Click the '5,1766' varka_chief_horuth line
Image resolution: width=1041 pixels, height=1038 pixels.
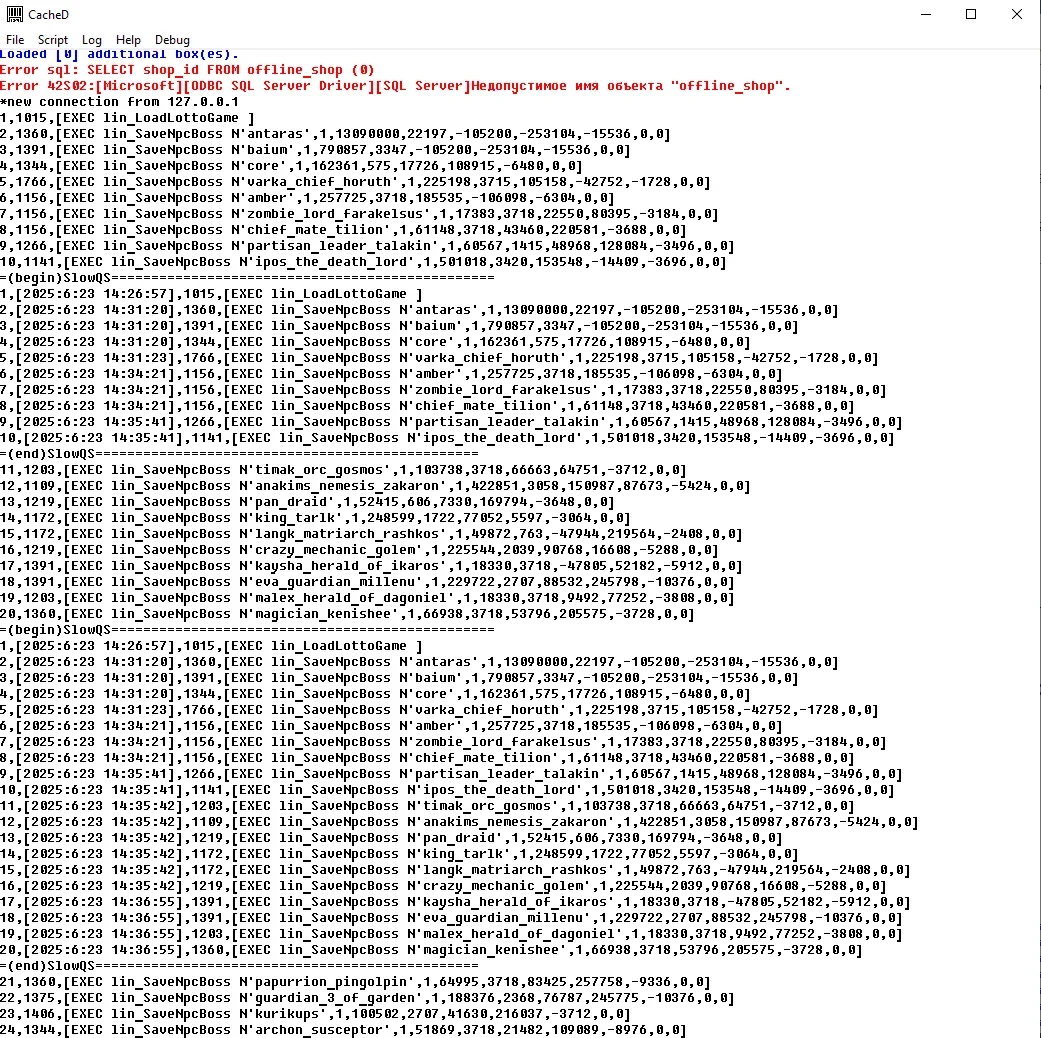355,182
